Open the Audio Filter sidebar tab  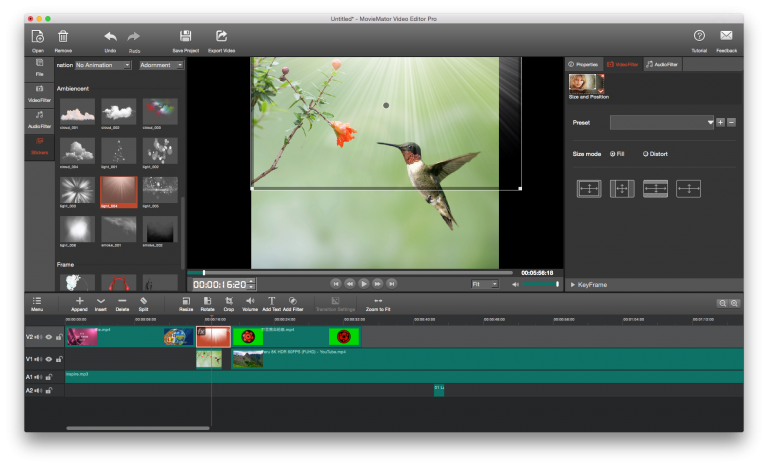[40, 120]
